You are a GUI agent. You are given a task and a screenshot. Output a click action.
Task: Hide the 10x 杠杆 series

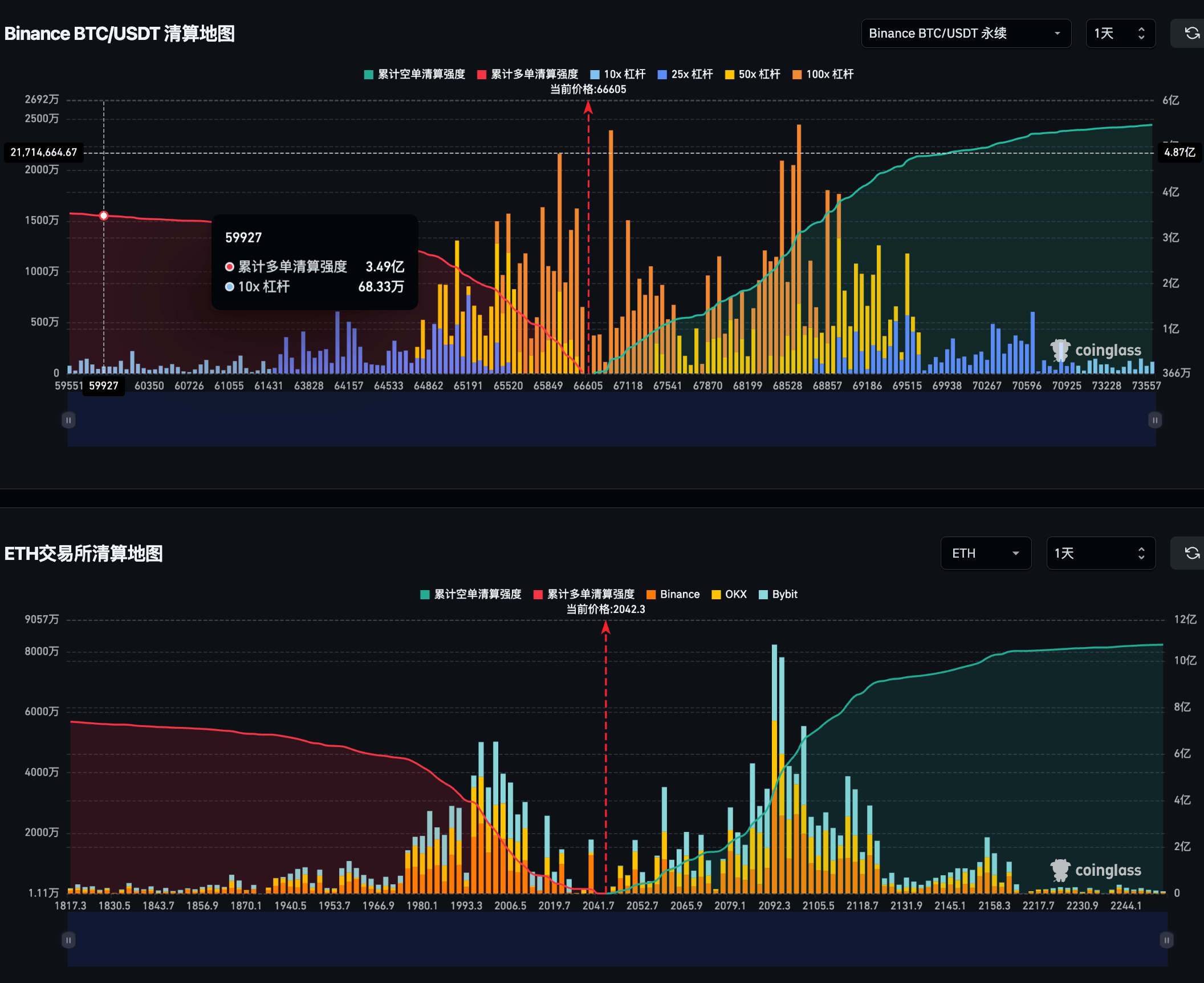coord(618,74)
